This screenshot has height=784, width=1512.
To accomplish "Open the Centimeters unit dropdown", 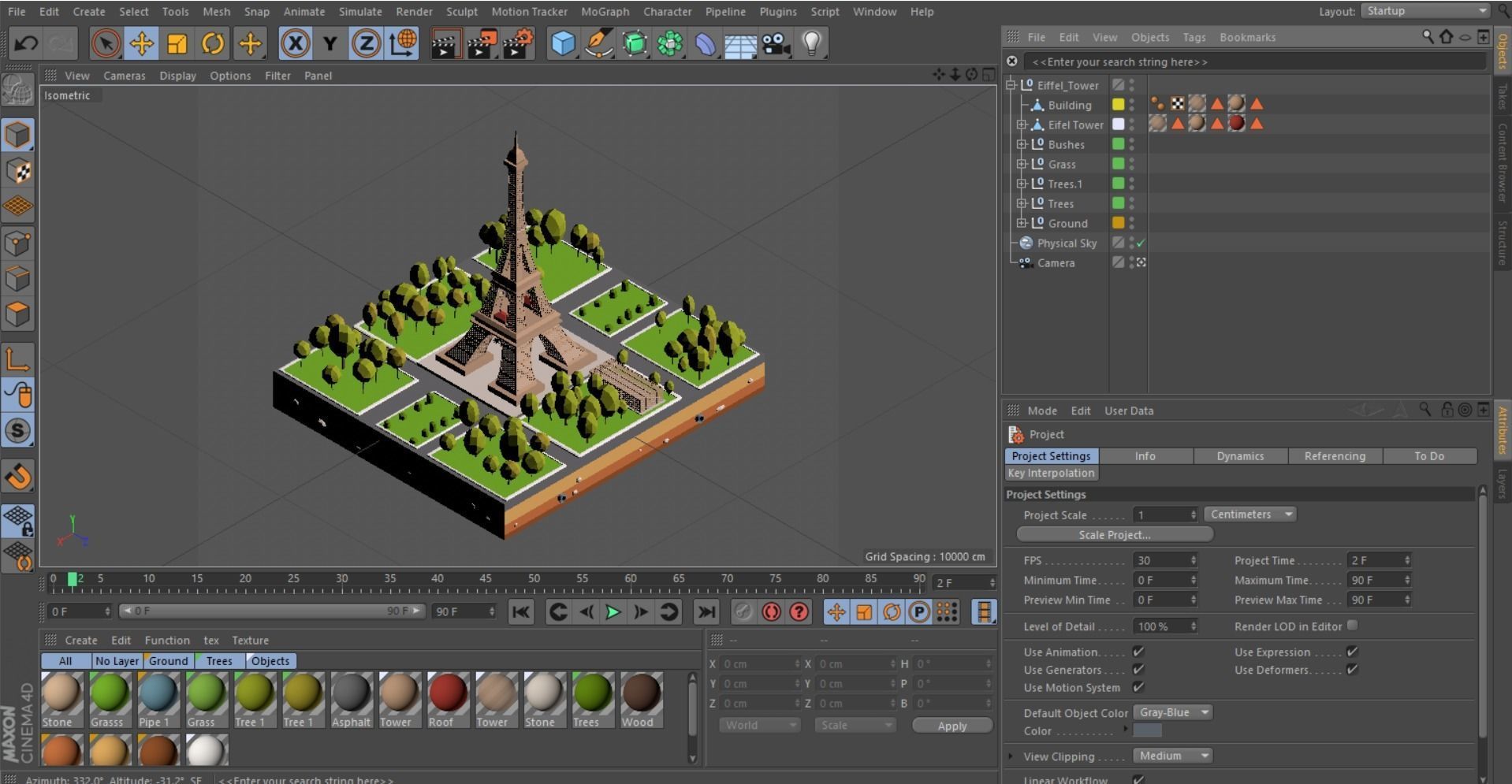I will 1250,515.
